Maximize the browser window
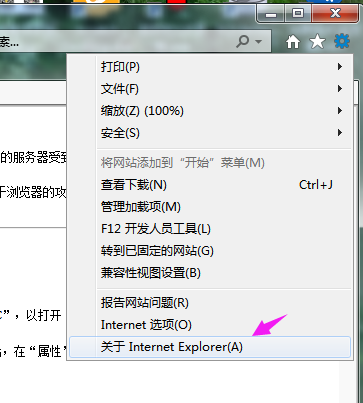Screen dimensions: 363x403 point(298,14)
